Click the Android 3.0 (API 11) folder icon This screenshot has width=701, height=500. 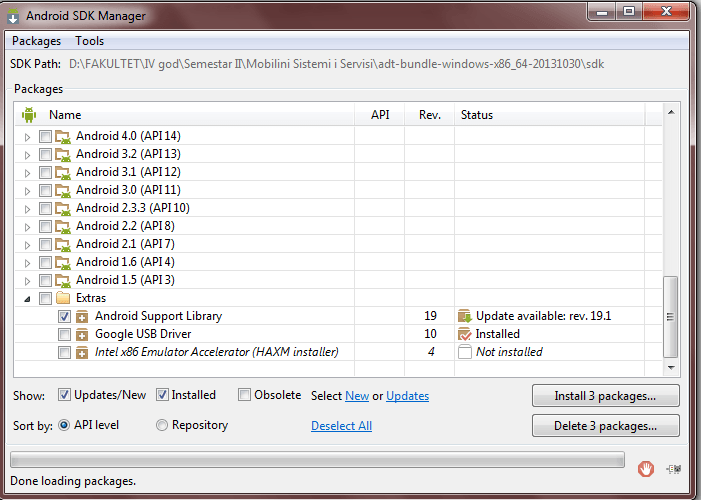click(63, 190)
